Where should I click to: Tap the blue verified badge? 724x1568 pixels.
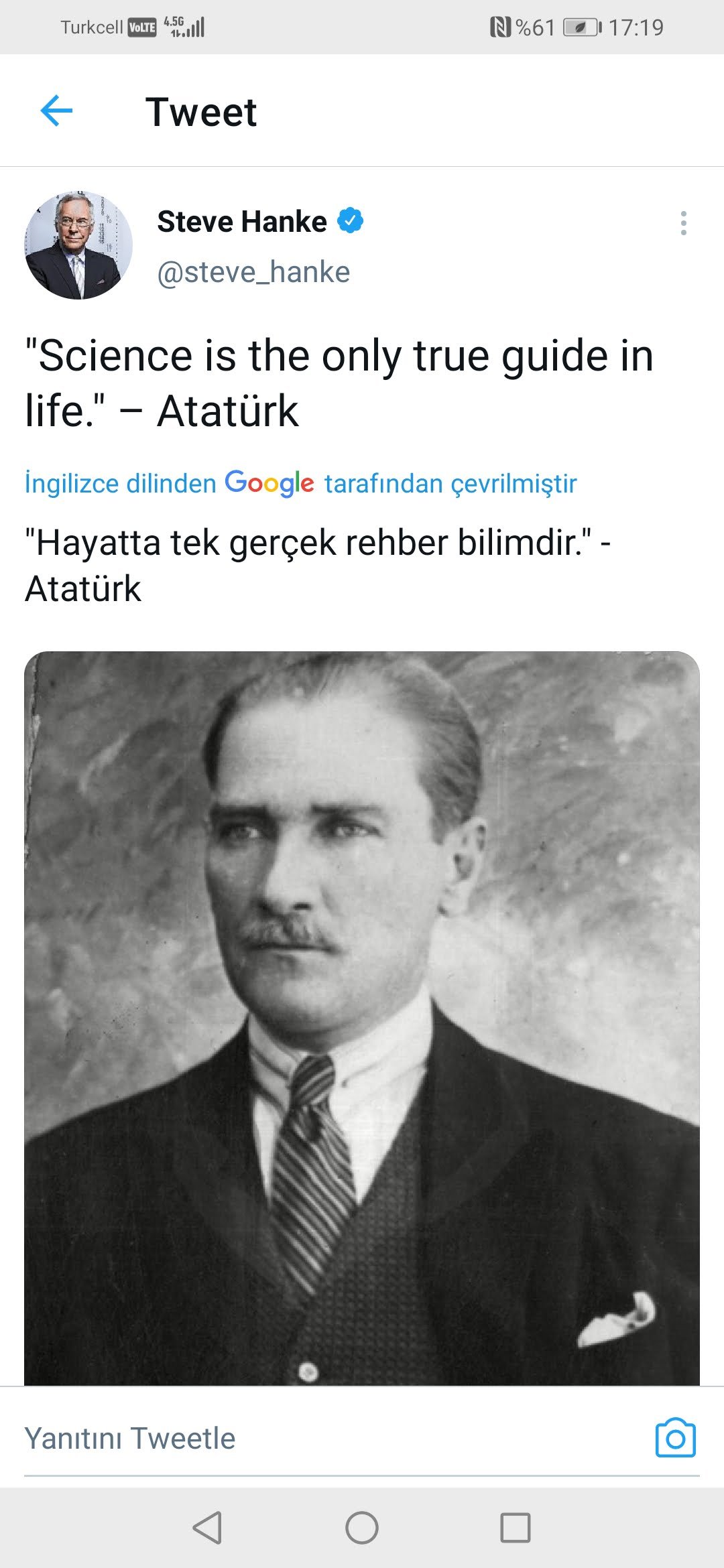[x=350, y=220]
